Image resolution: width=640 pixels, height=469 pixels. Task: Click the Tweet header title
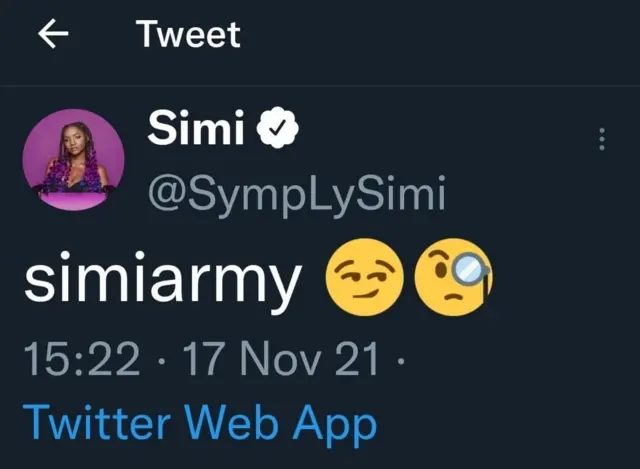click(189, 35)
